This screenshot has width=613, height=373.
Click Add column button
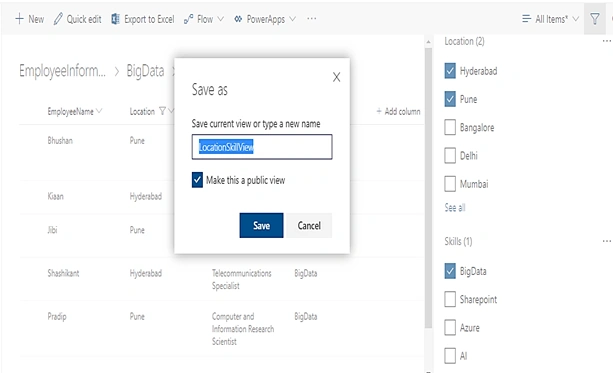(398, 111)
